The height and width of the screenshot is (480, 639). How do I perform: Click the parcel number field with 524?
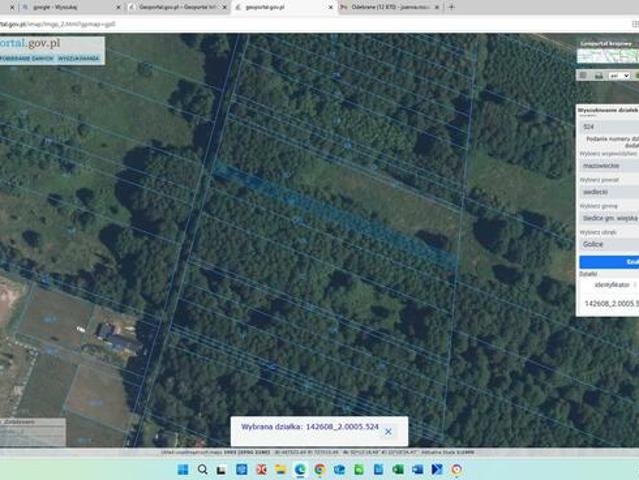609,127
